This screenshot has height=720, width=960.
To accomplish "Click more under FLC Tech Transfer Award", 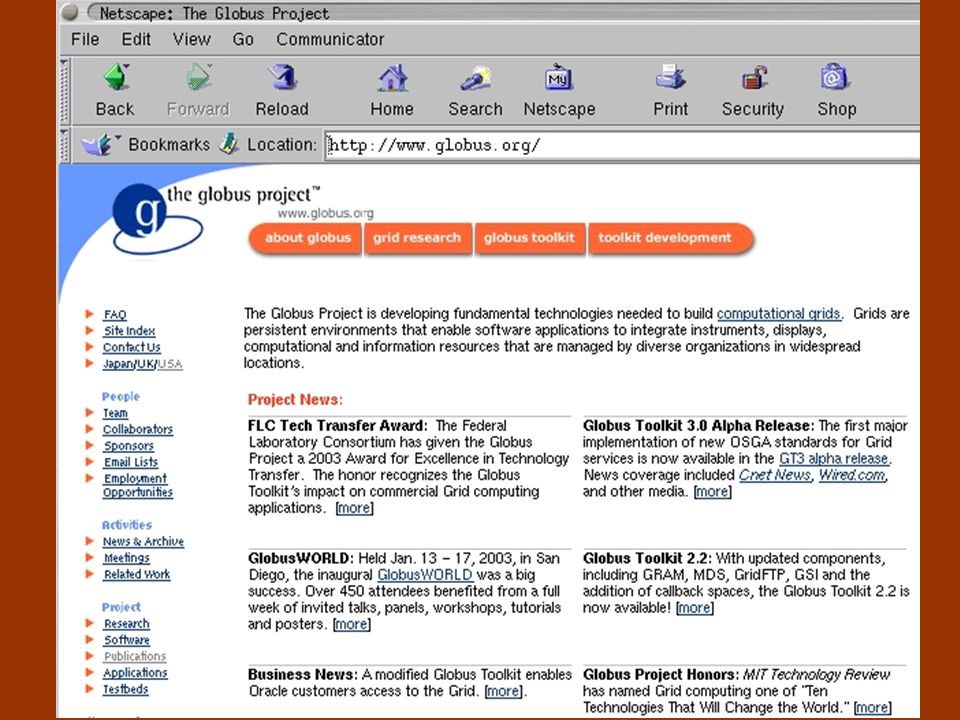I will click(x=354, y=509).
